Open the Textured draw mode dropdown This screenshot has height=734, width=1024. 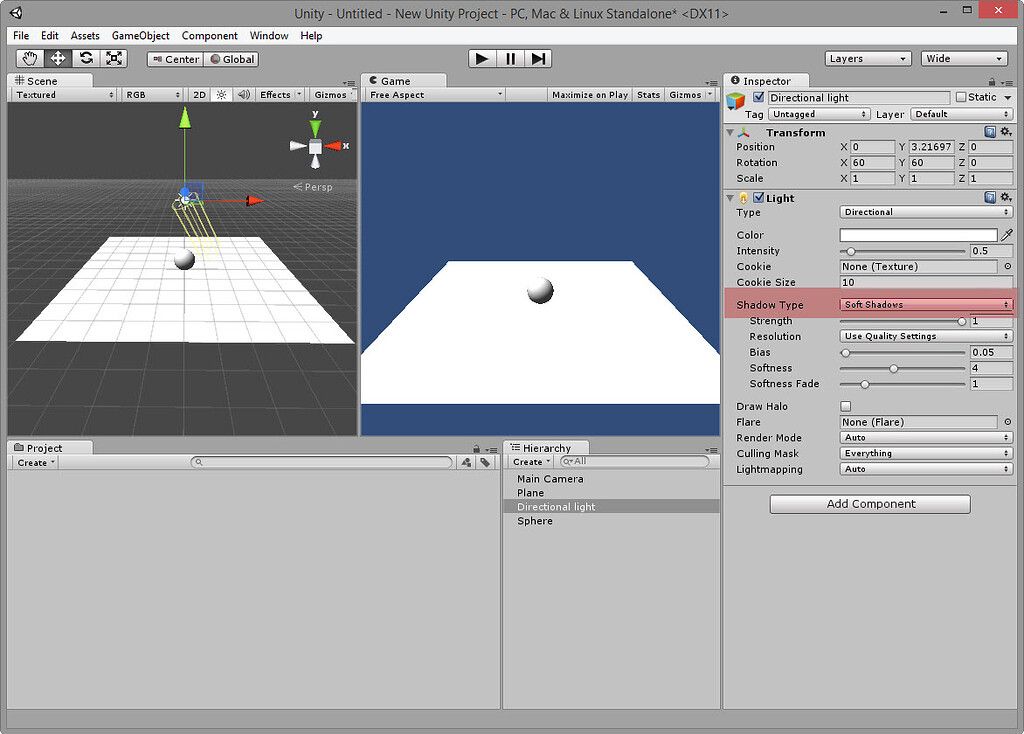click(x=65, y=95)
